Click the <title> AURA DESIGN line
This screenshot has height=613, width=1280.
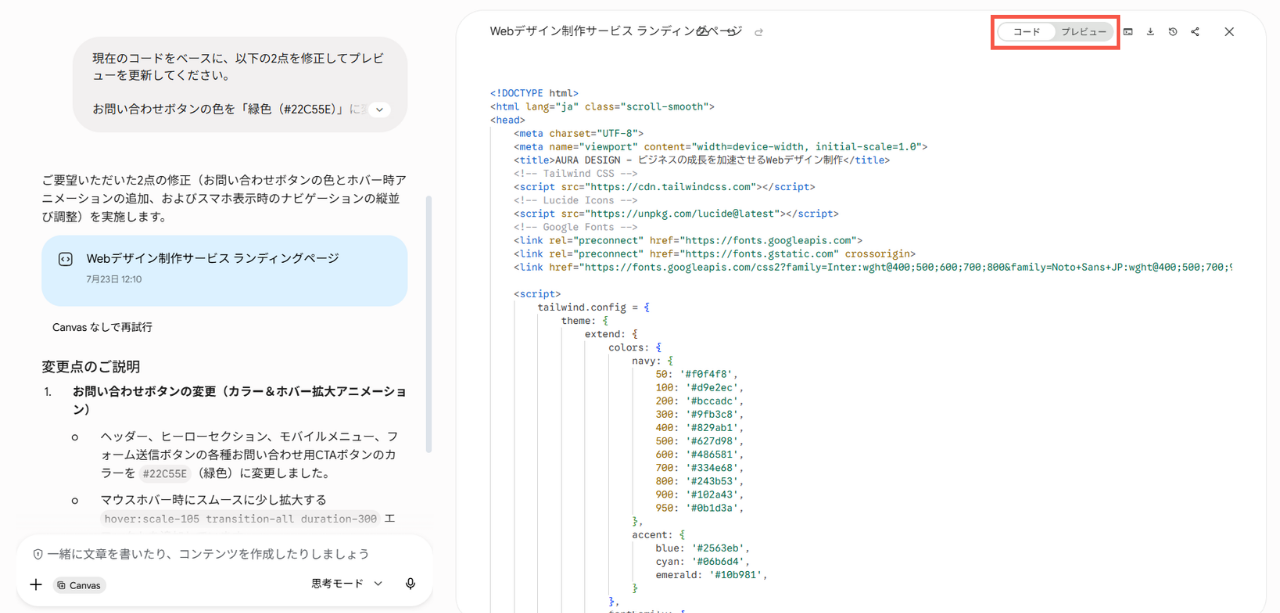(x=701, y=159)
